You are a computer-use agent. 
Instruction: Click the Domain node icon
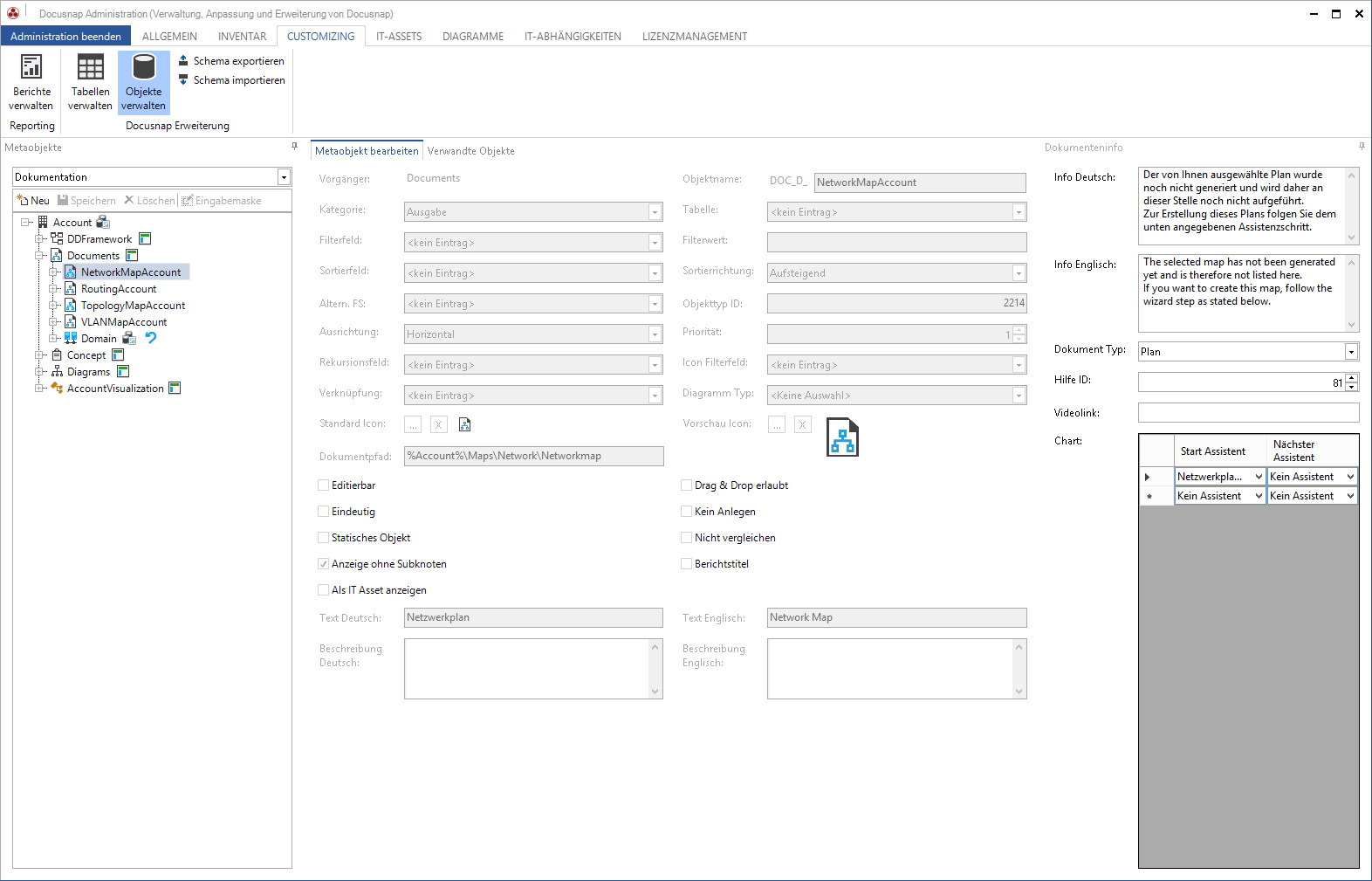pos(71,339)
